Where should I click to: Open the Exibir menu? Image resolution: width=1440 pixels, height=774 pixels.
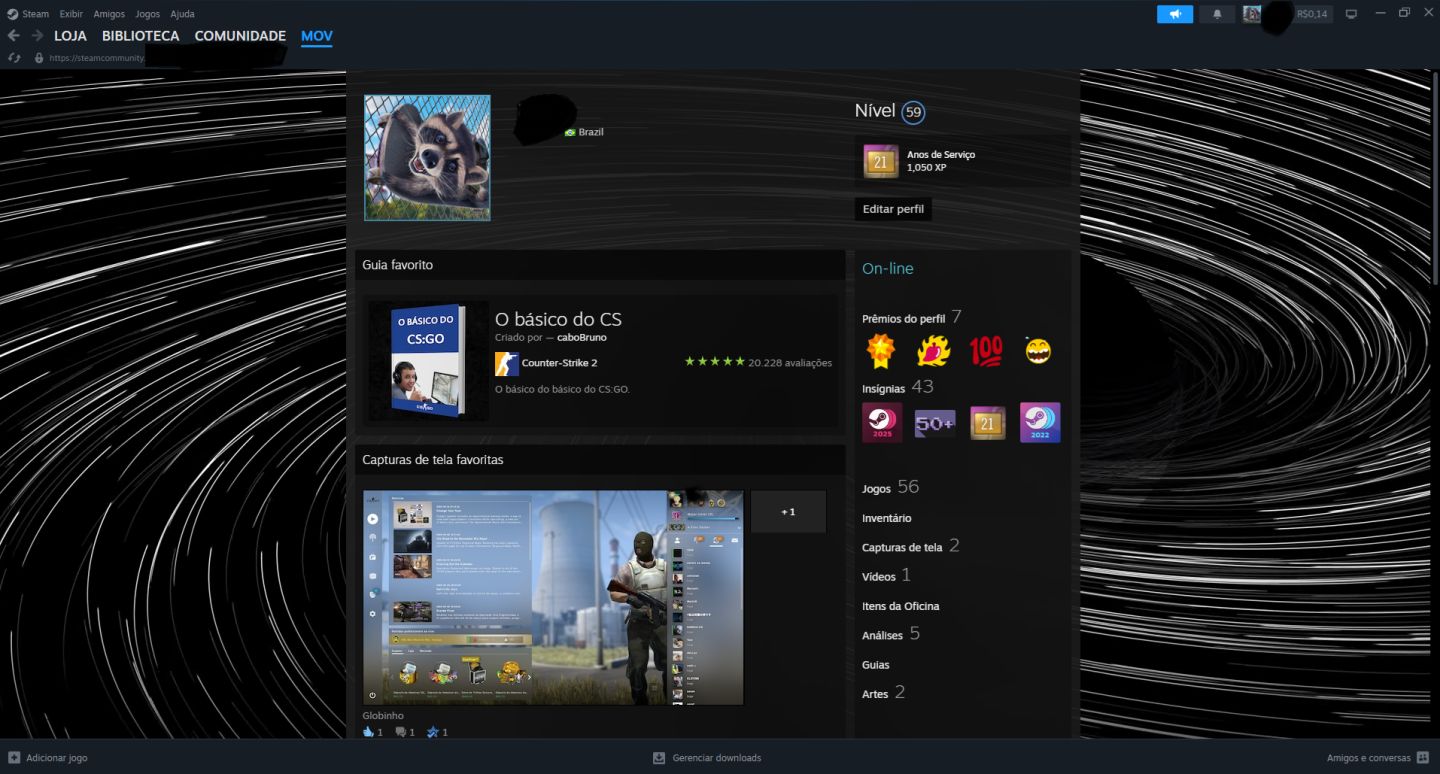[x=71, y=14]
